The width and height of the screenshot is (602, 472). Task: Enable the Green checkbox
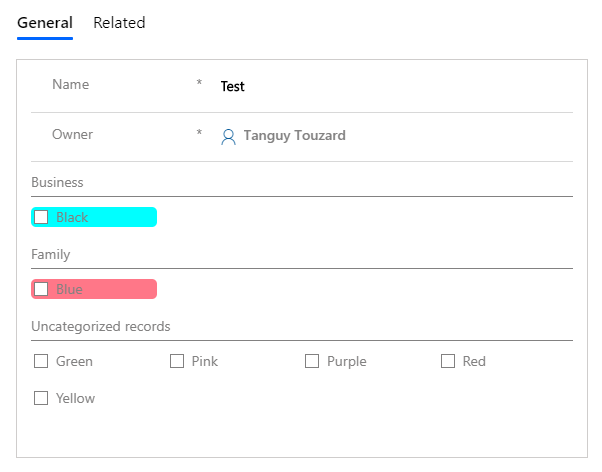click(x=41, y=361)
